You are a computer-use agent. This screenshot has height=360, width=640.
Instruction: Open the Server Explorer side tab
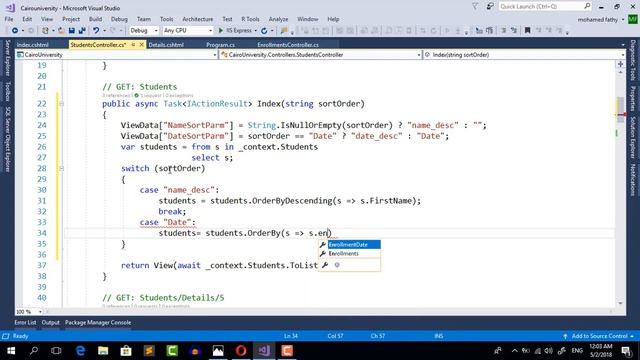7,58
